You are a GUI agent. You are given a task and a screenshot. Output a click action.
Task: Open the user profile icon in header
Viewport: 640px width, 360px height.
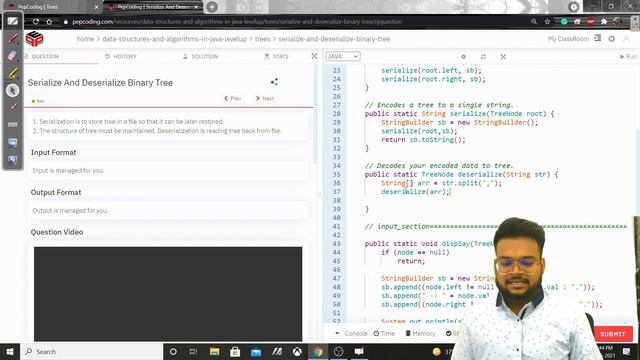626,39
